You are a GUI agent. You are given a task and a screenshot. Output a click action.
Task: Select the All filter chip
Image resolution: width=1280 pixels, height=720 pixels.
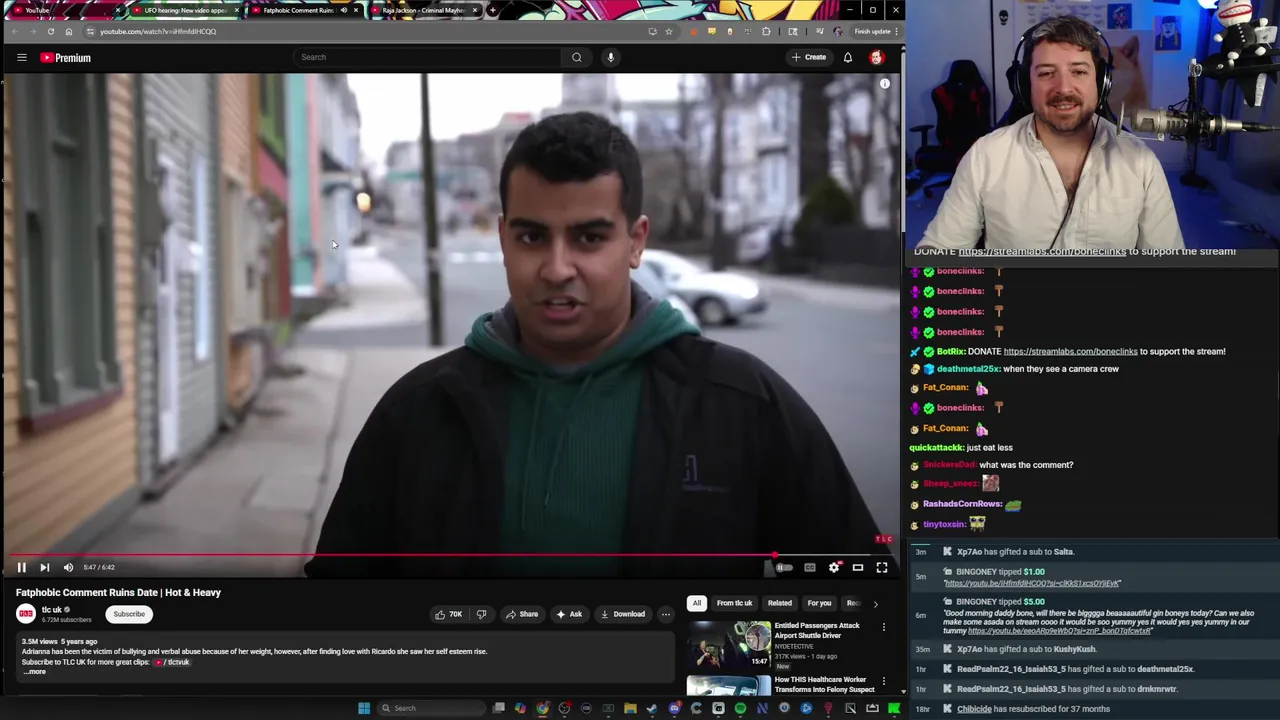point(697,603)
